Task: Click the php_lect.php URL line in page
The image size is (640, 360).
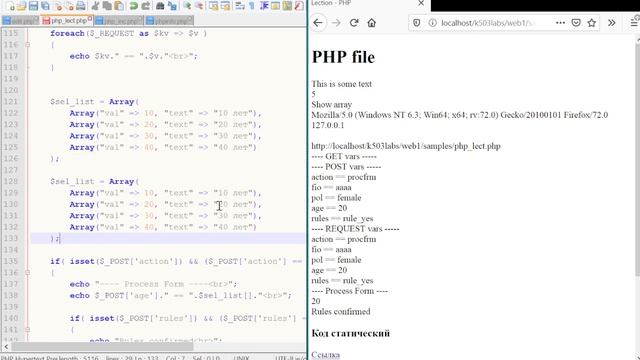Action: click(406, 146)
